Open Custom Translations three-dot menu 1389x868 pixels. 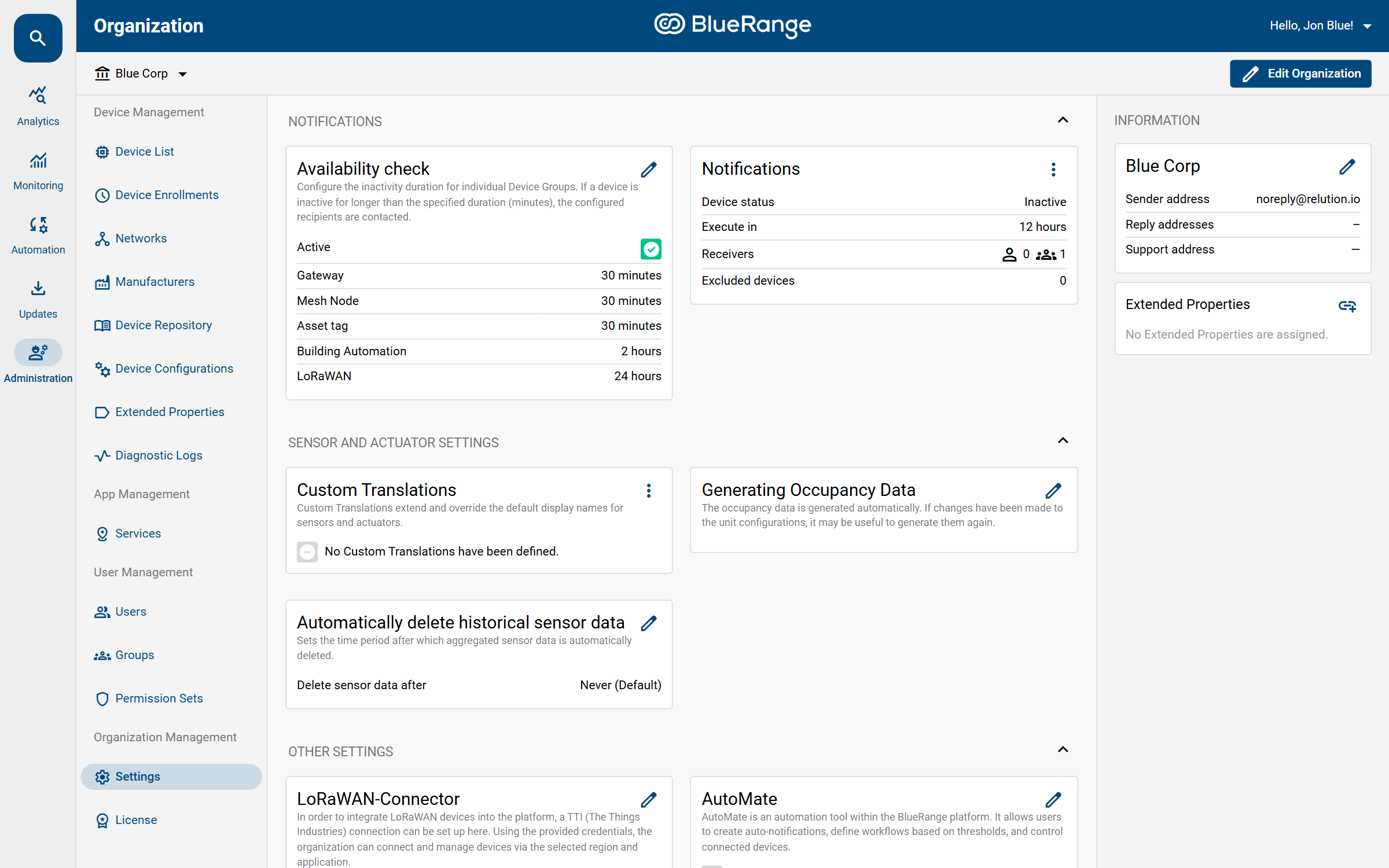[649, 491]
